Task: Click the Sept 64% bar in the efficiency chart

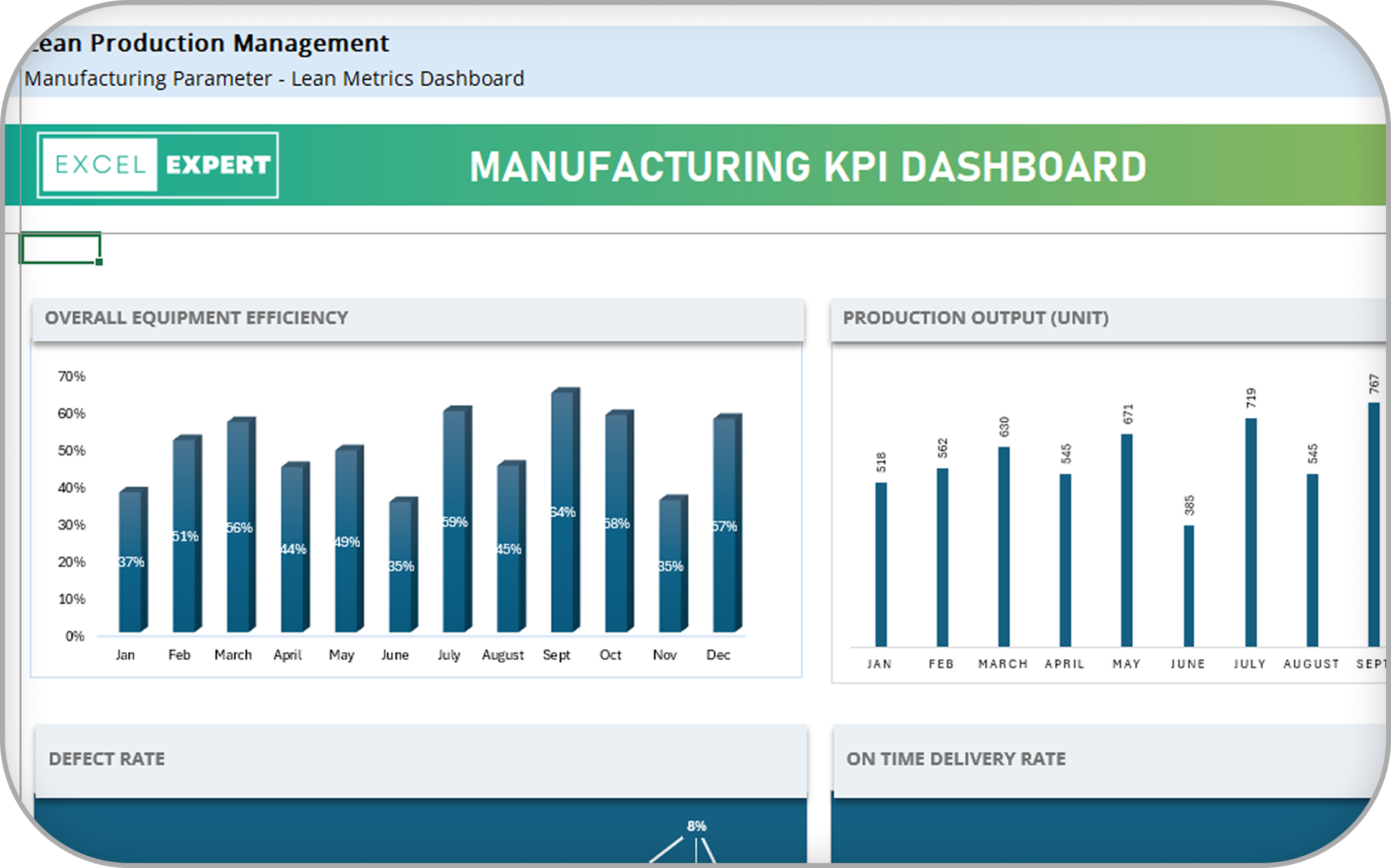Action: 563,511
